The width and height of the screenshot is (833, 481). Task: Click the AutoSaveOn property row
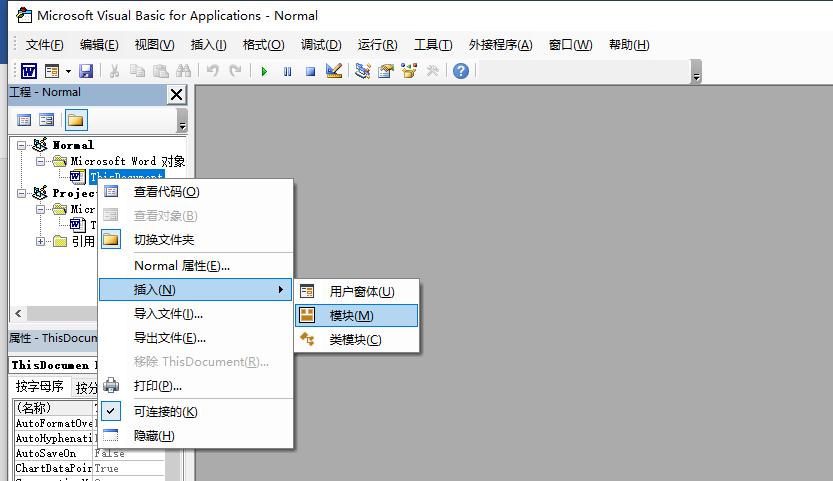(89, 453)
